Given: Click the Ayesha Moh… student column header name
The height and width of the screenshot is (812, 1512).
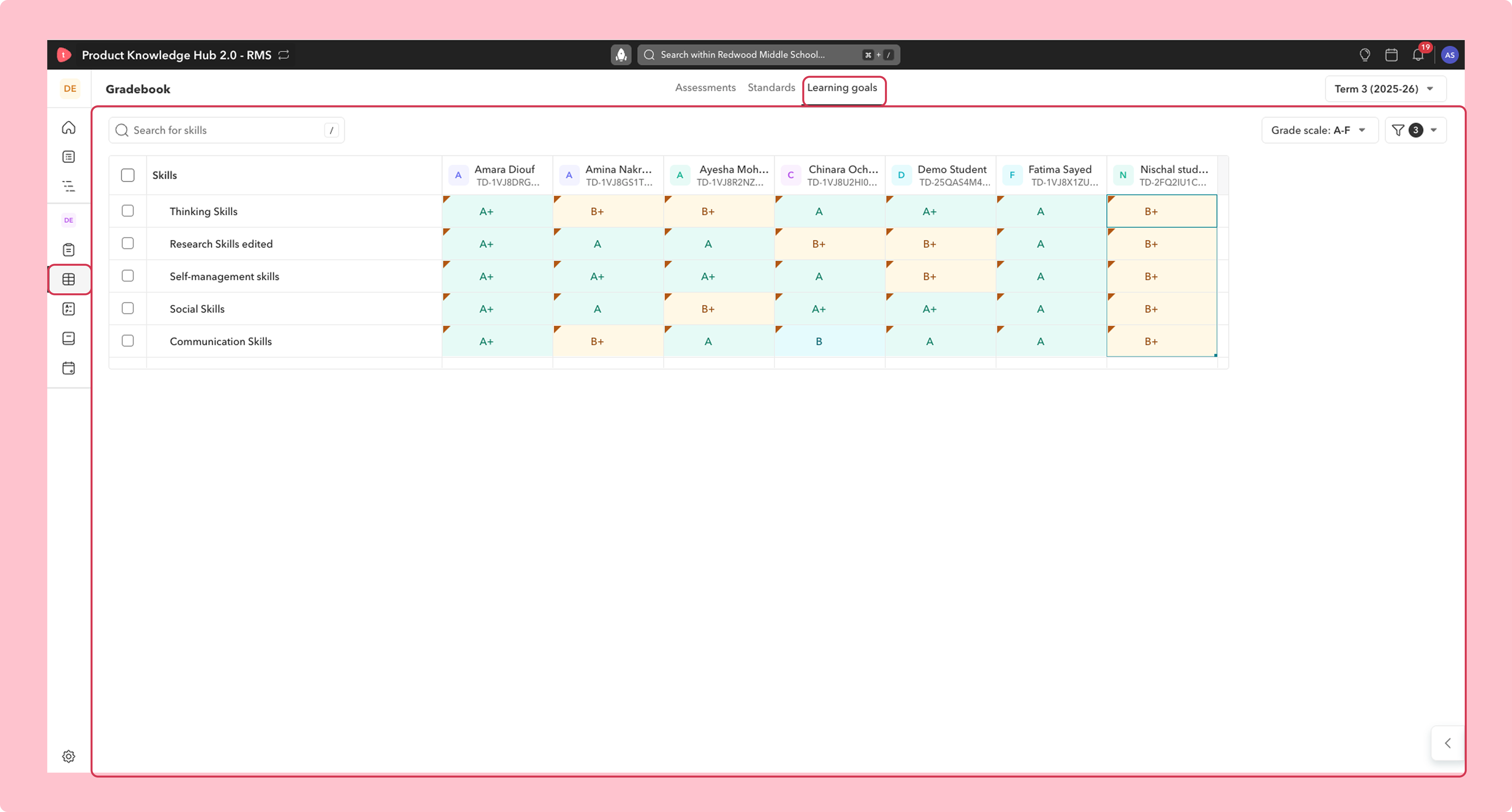Looking at the screenshot, I should point(734,169).
